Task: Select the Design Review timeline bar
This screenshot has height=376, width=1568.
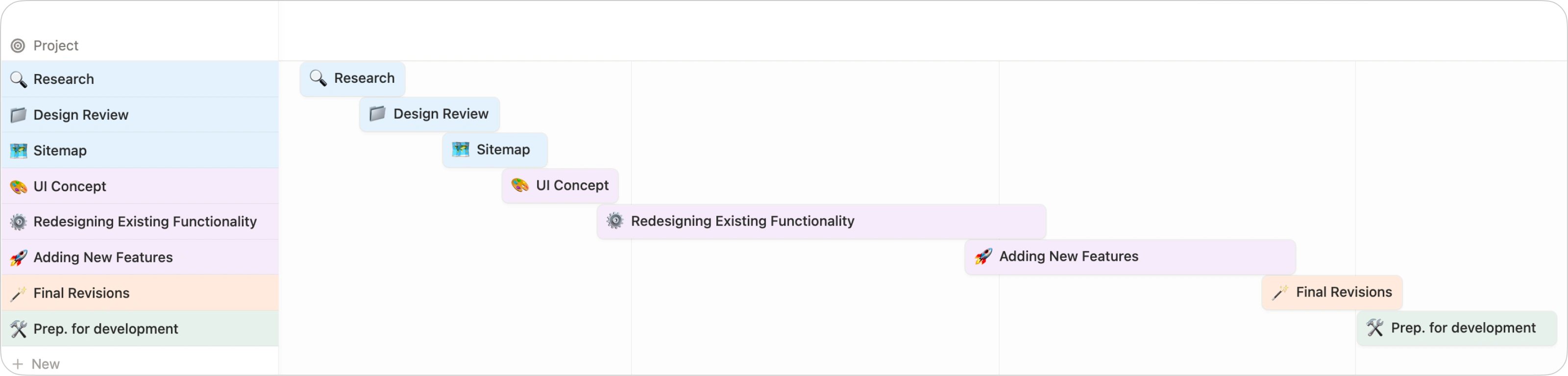Action: tap(429, 114)
